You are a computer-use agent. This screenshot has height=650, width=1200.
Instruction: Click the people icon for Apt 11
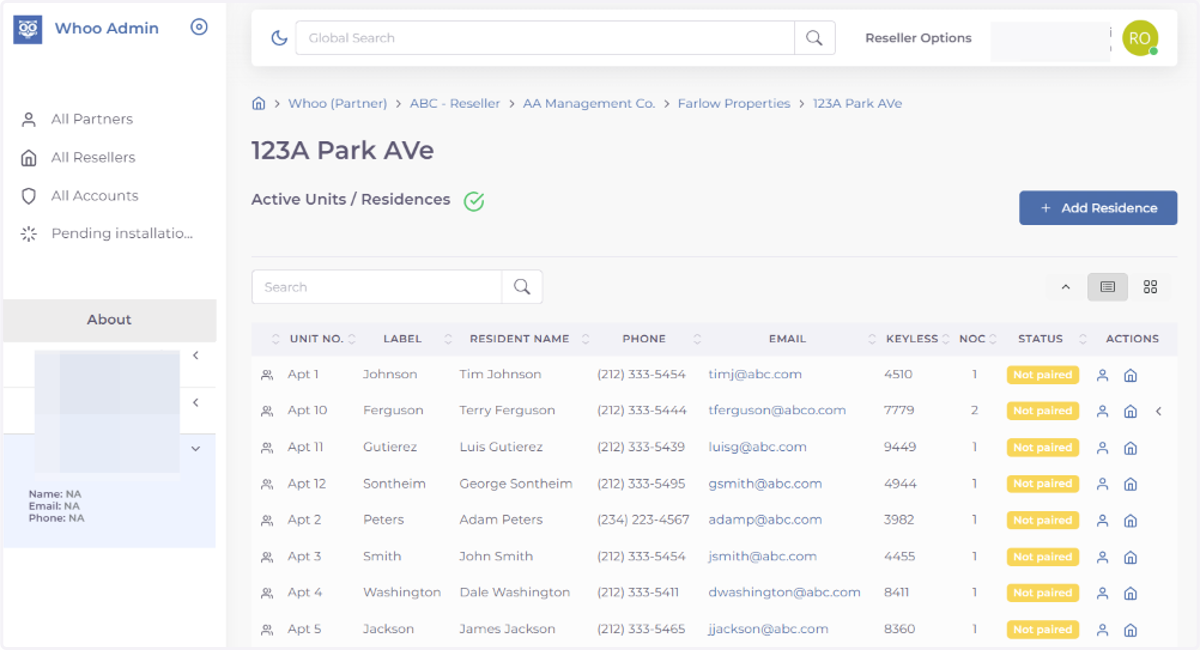point(267,448)
